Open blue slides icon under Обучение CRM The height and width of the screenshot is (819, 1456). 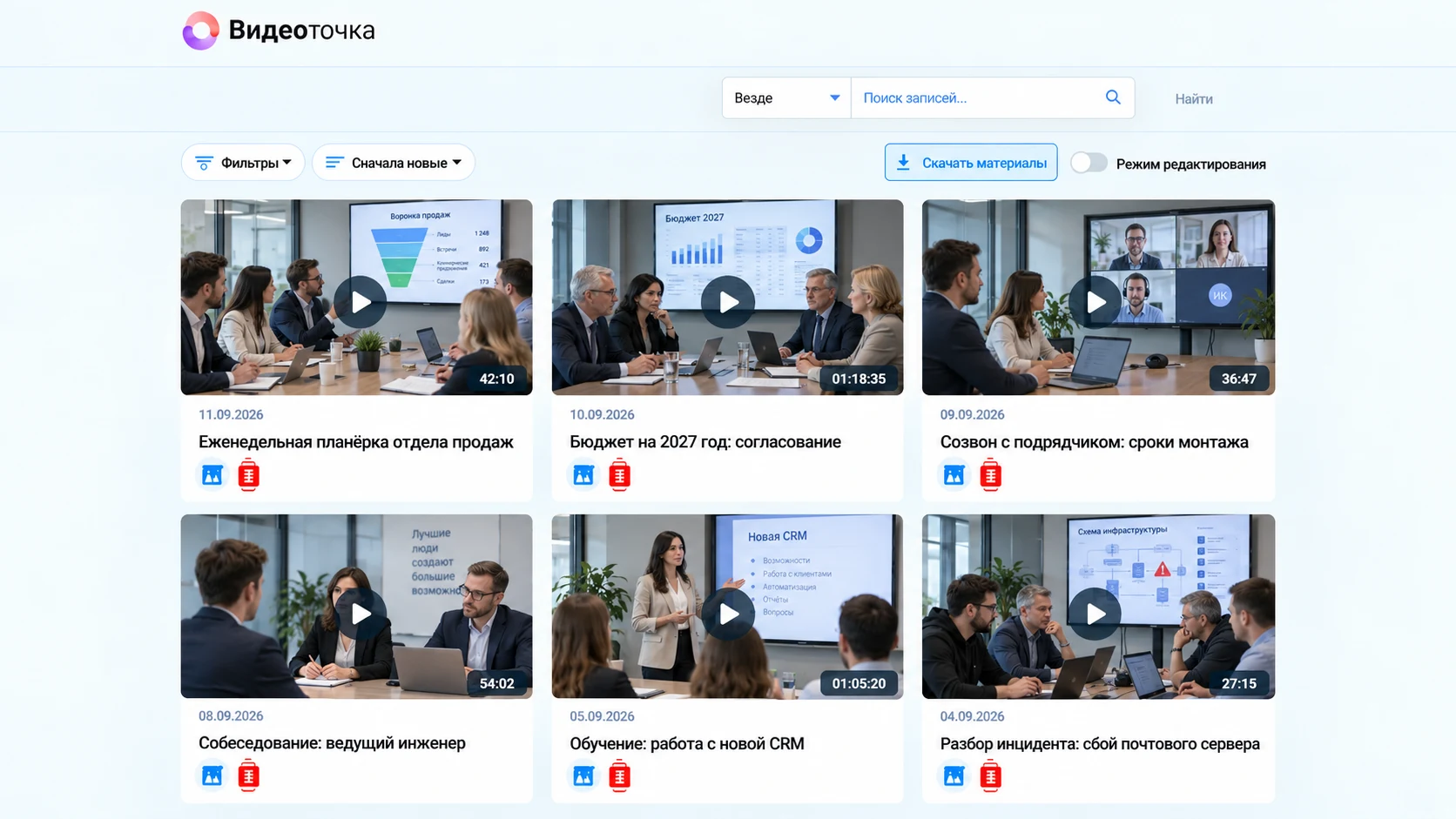pyautogui.click(x=583, y=775)
